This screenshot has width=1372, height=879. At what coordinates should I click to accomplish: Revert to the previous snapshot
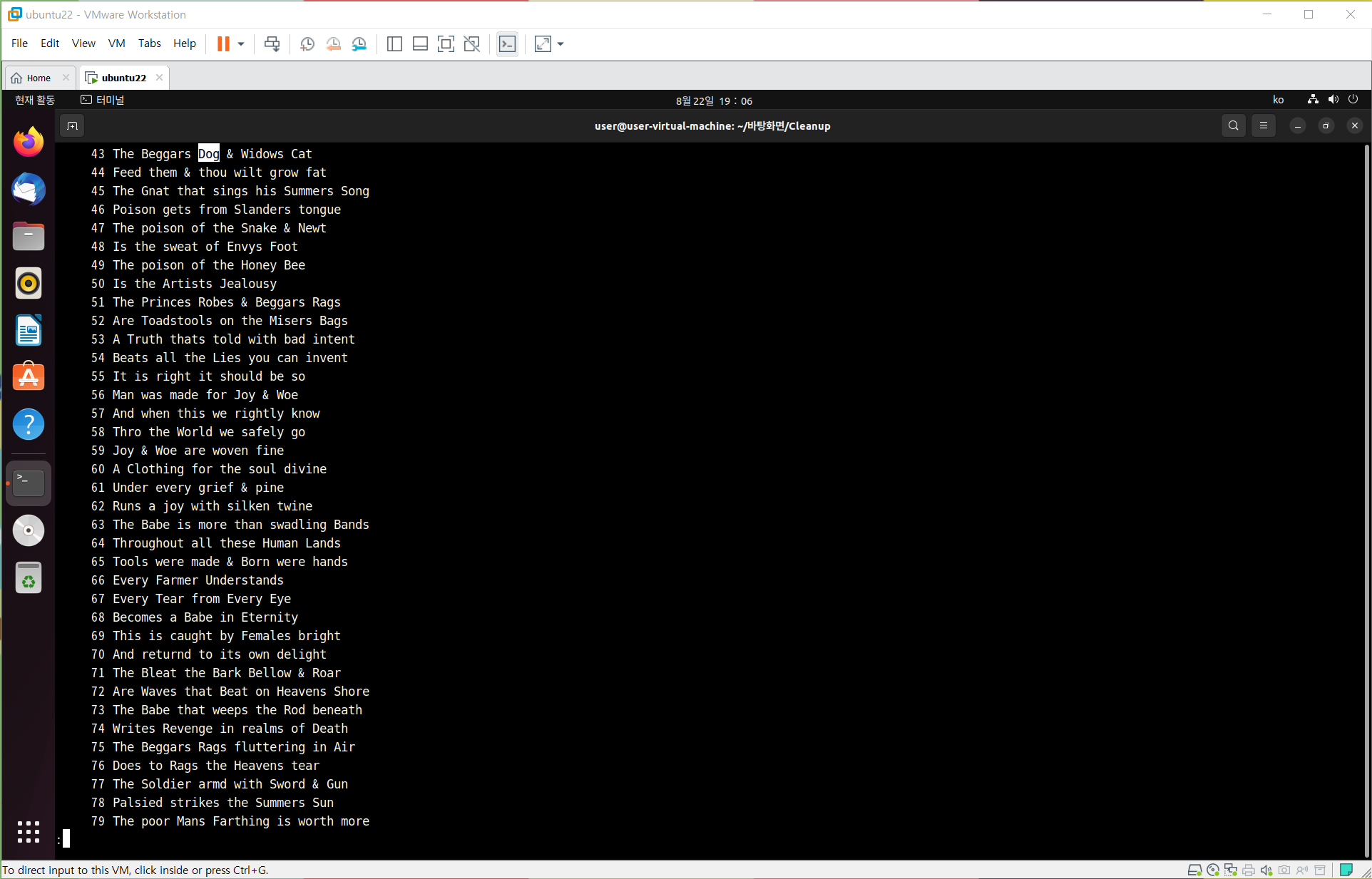333,44
